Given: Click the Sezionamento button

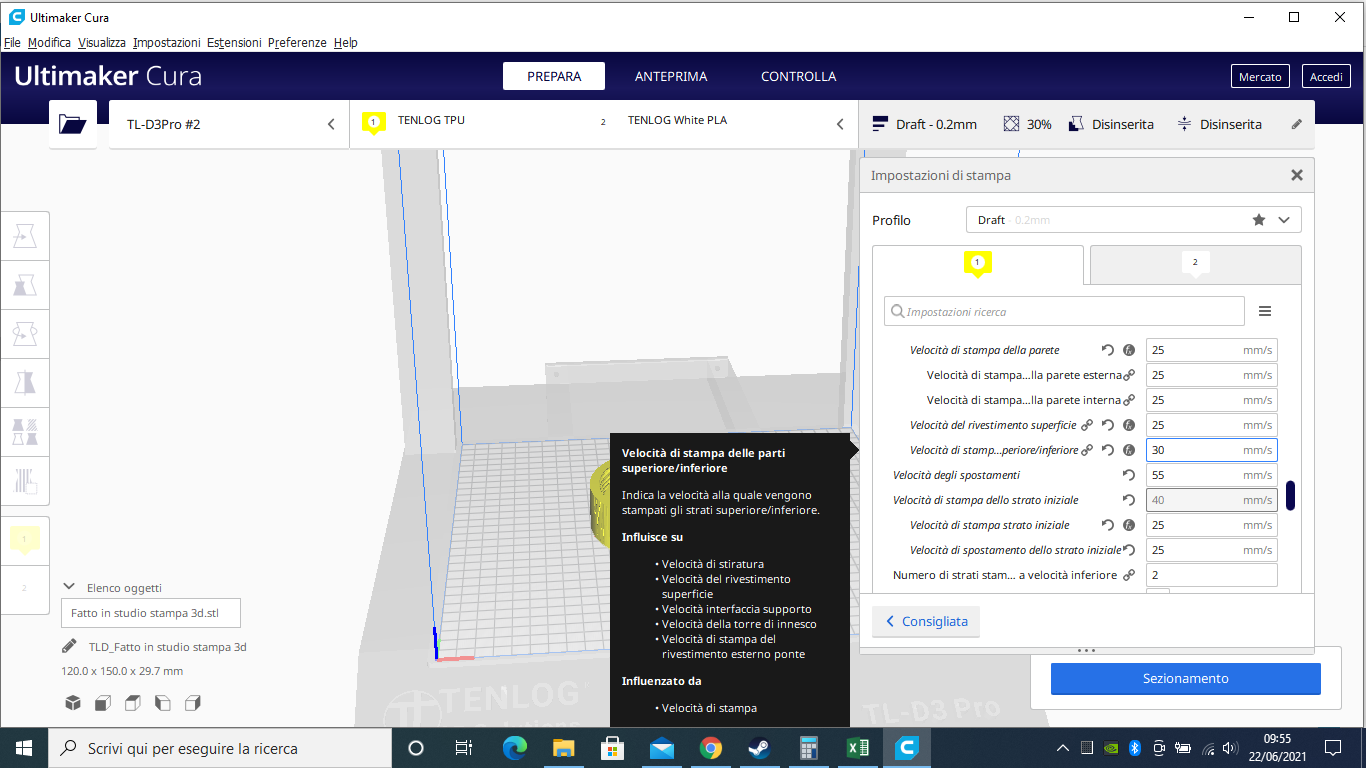Looking at the screenshot, I should tap(1185, 678).
